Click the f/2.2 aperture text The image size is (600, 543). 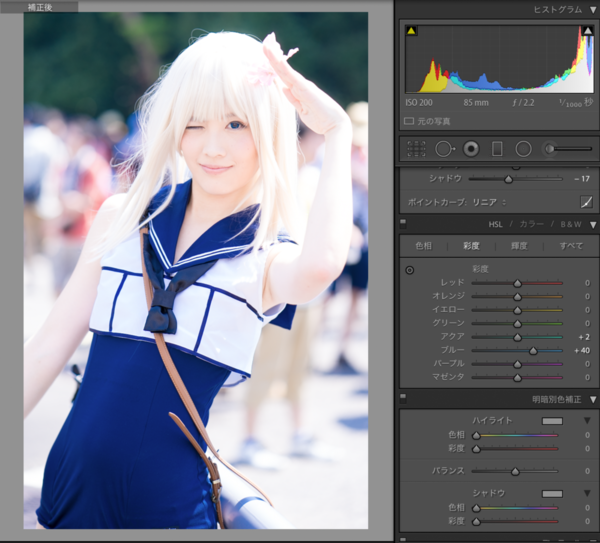[x=523, y=103]
